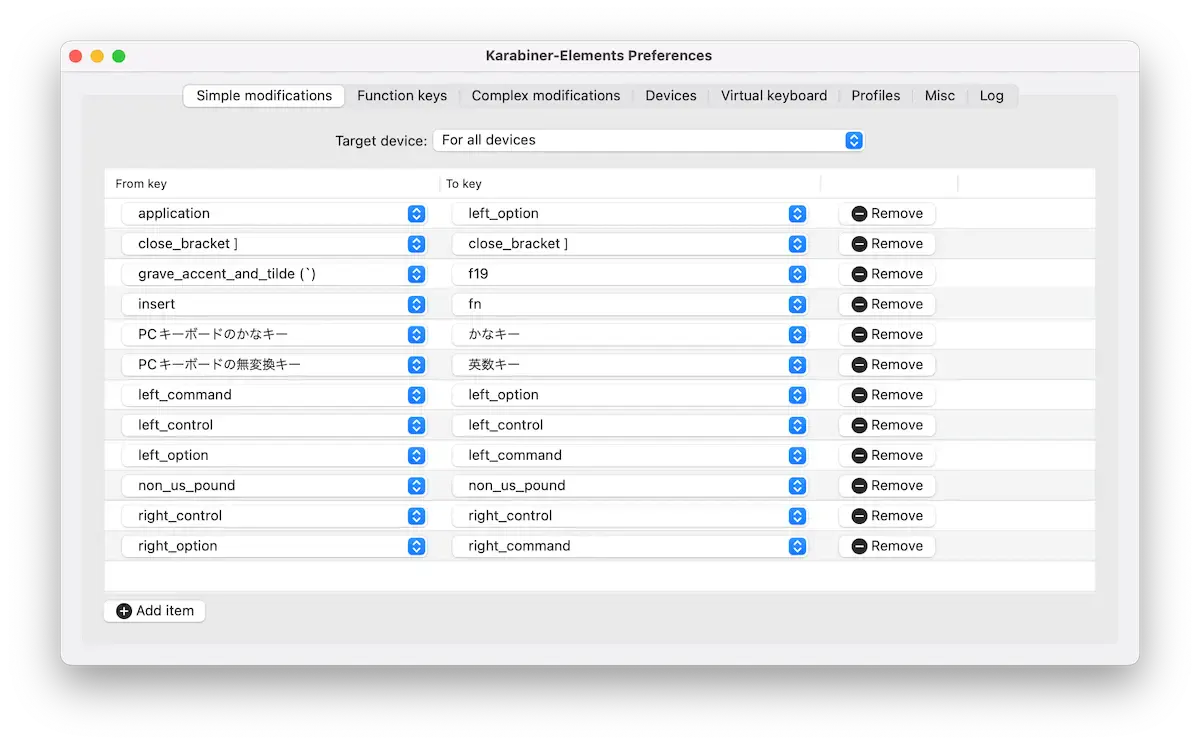Remove the right_option to right_command mapping

[x=887, y=546]
